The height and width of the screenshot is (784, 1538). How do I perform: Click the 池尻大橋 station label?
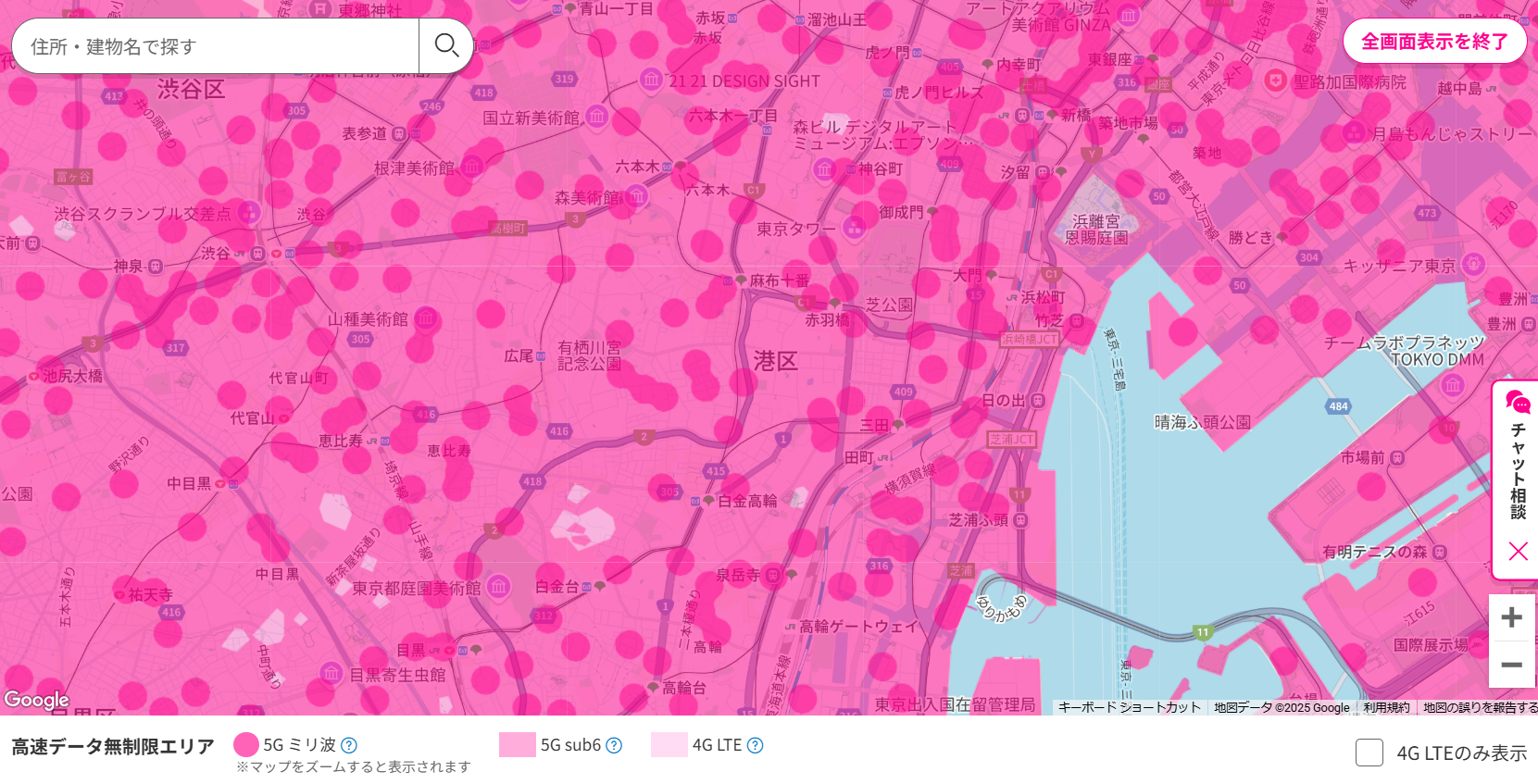tap(72, 376)
